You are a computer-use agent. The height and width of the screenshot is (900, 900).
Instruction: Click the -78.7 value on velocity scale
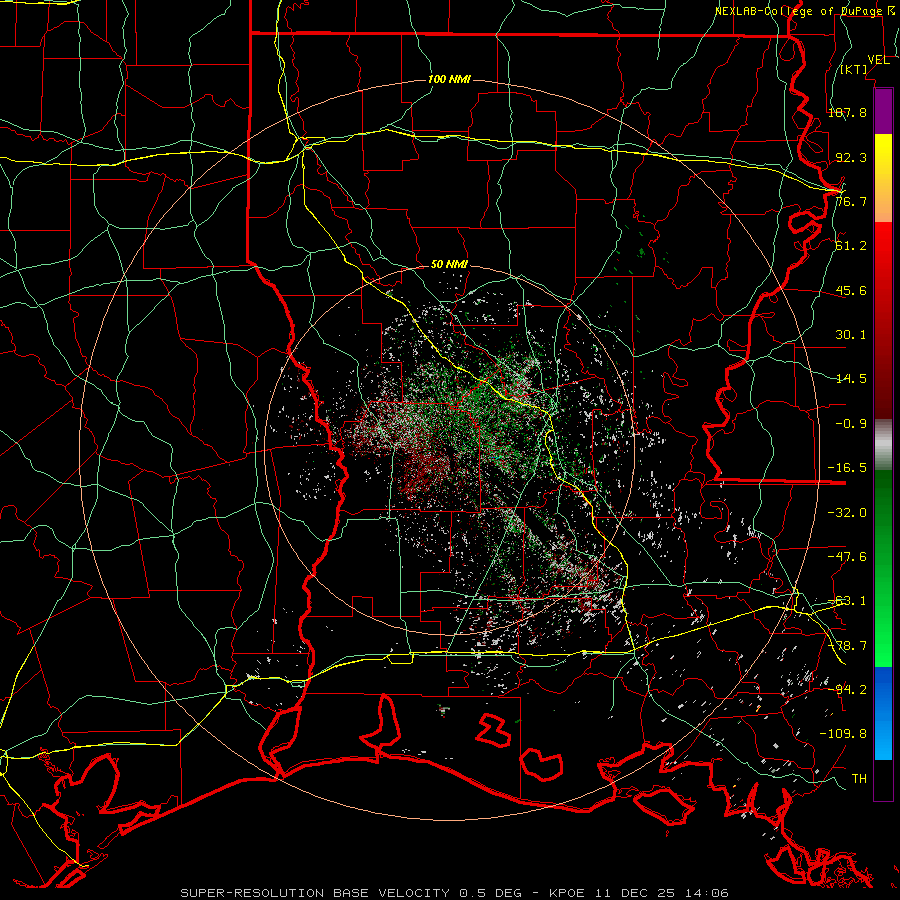pos(847,646)
